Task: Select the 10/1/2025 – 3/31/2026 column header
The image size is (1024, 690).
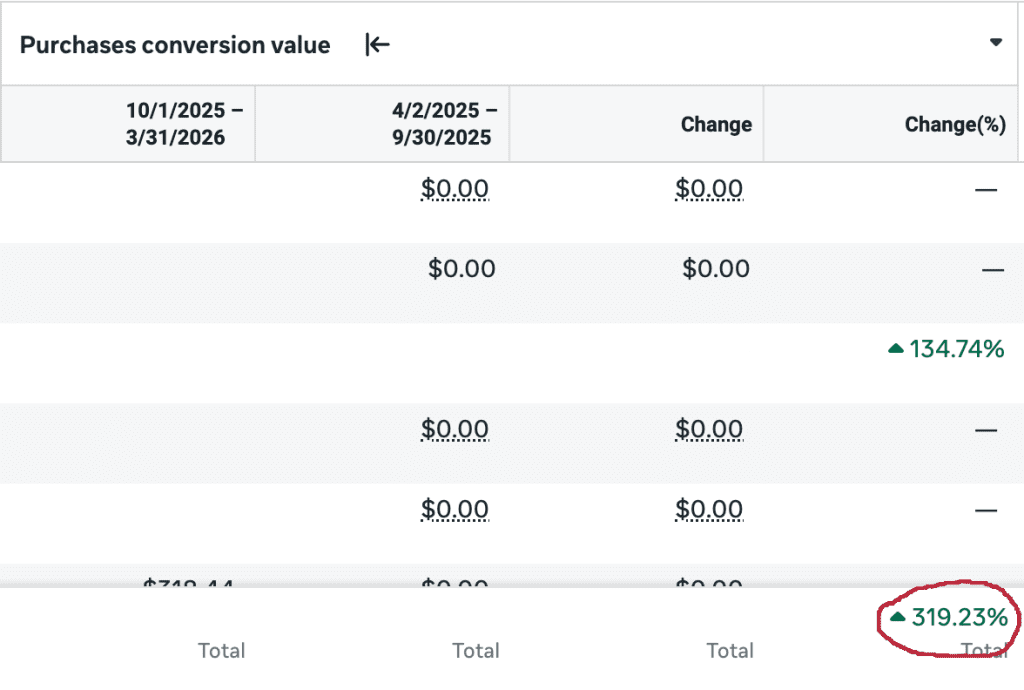Action: pos(184,124)
